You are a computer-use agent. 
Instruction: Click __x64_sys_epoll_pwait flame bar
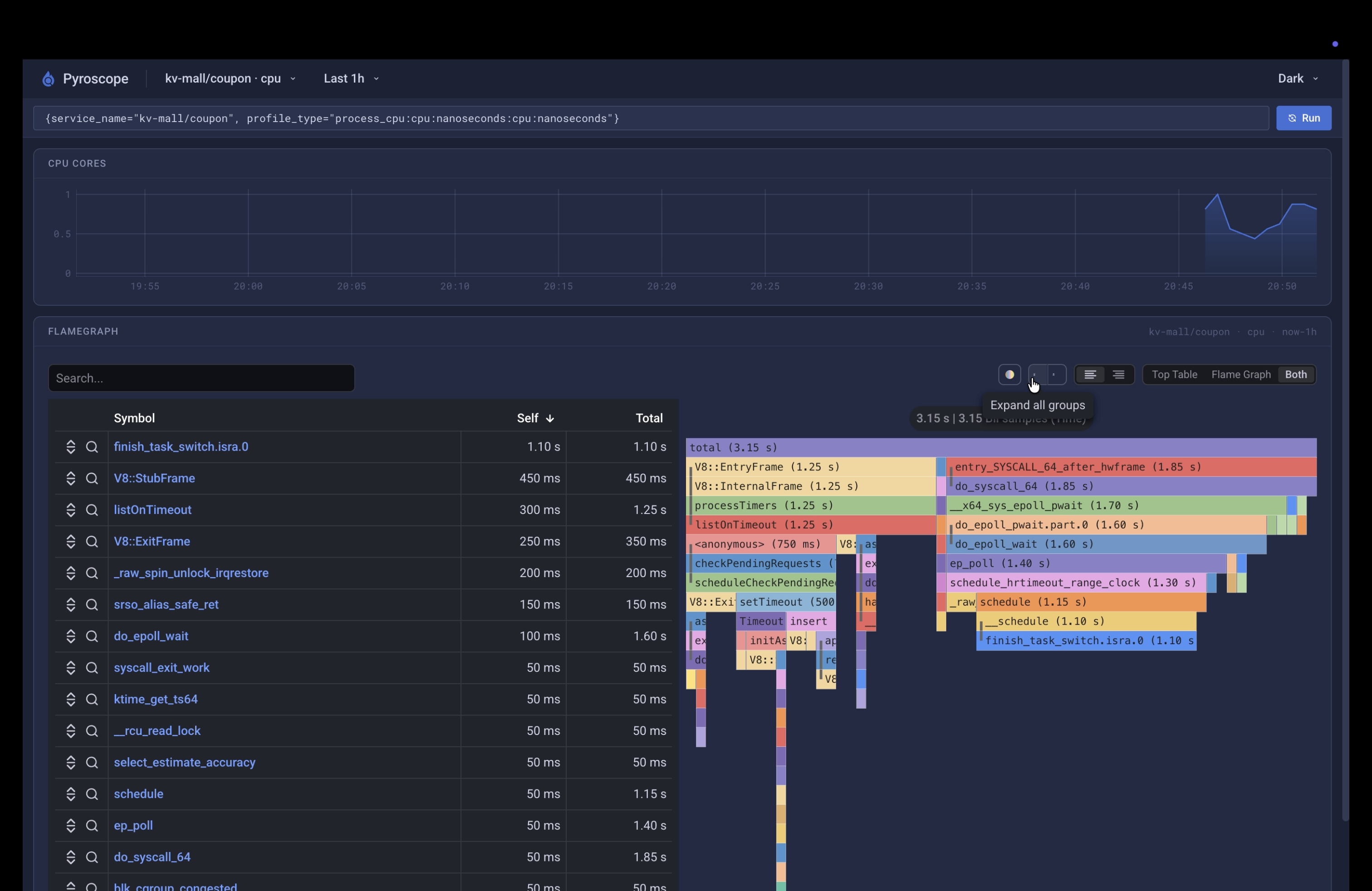1116,506
